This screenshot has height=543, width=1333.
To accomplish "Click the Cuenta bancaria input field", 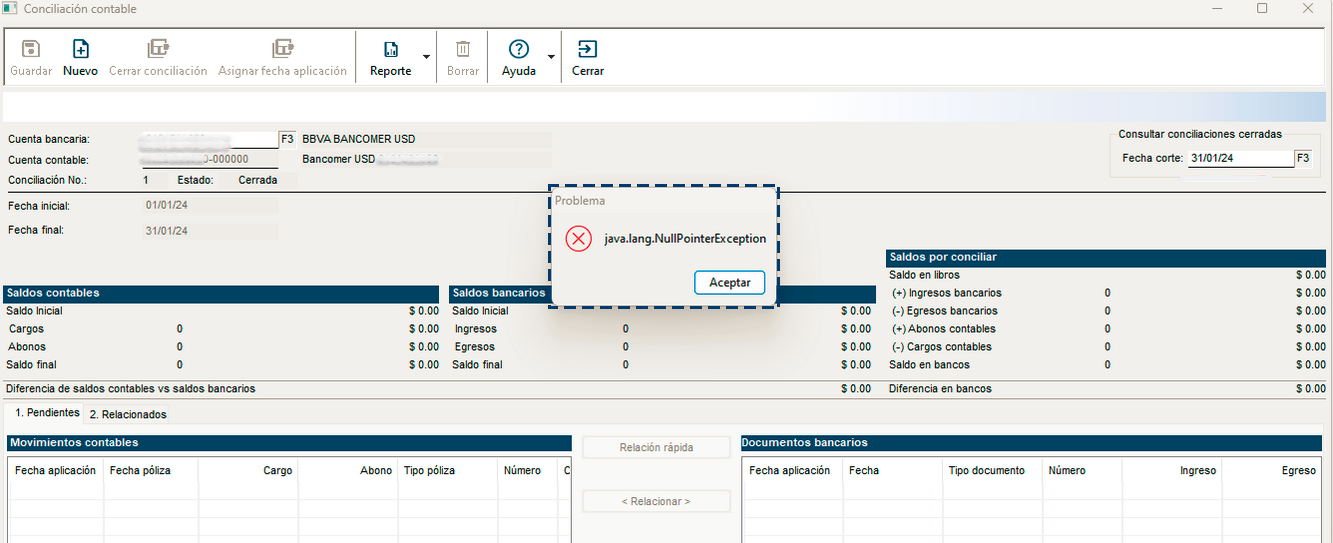I will [x=208, y=139].
